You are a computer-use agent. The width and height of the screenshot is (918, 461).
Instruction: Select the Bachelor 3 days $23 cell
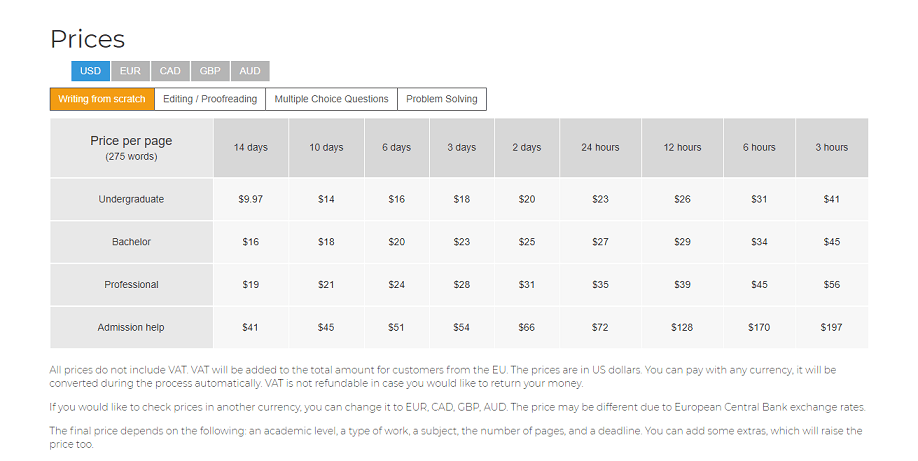point(462,242)
